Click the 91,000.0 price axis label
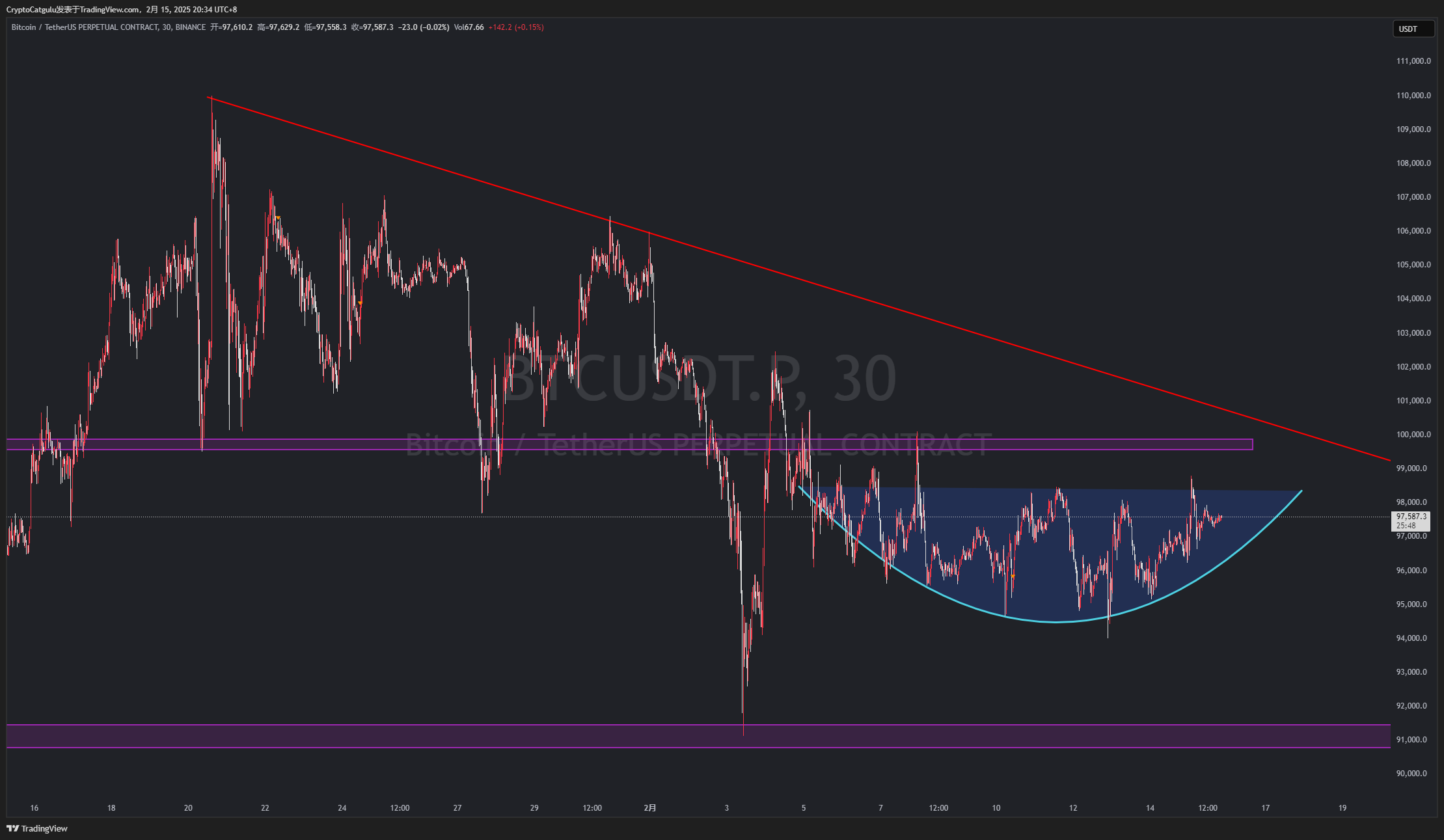 [x=1411, y=739]
